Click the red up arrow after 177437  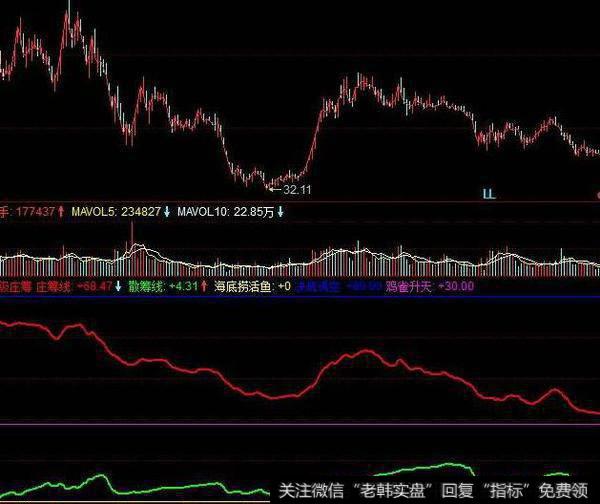coord(60,211)
